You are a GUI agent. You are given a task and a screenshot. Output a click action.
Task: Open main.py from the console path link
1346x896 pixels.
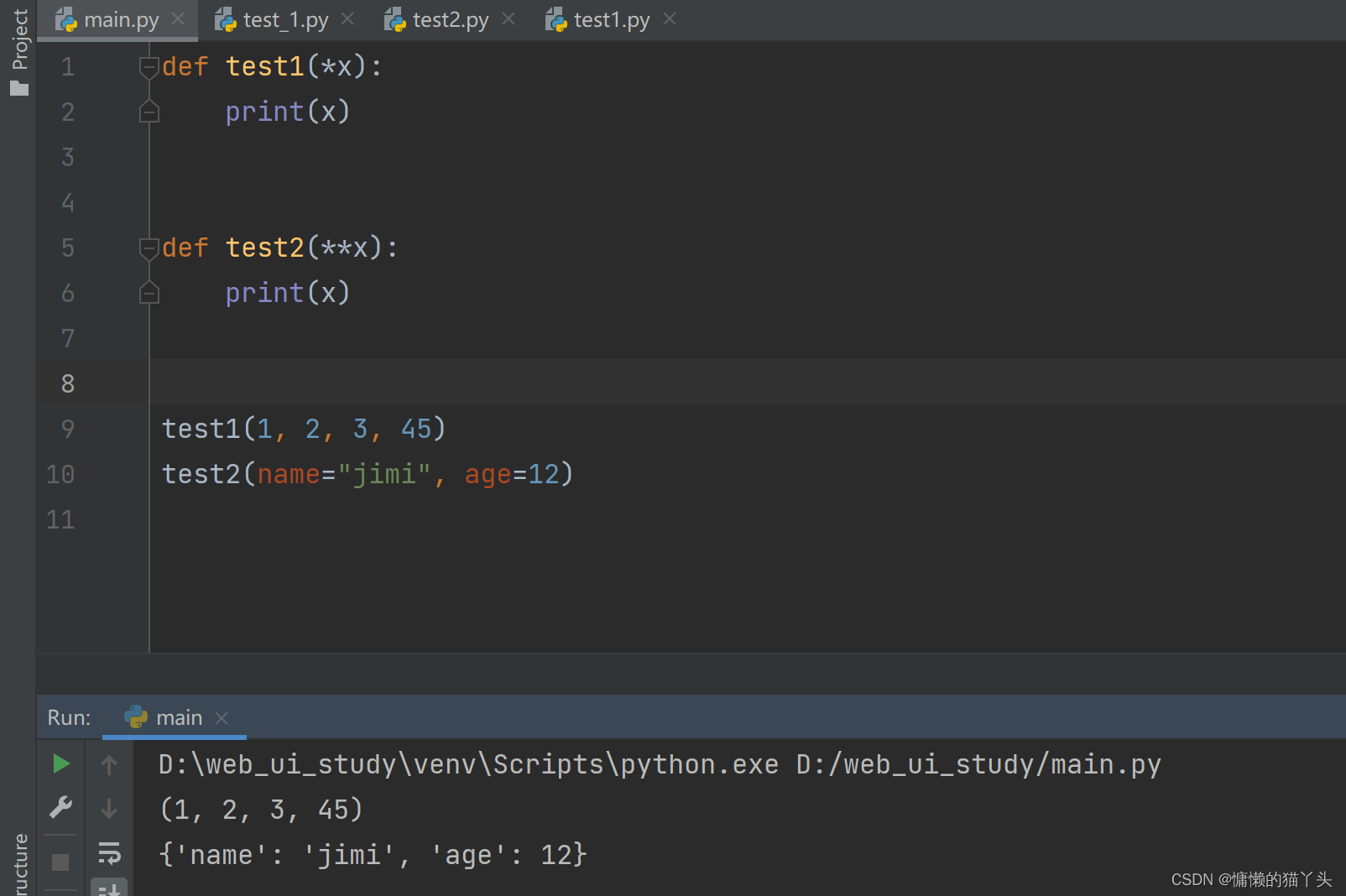point(978,763)
